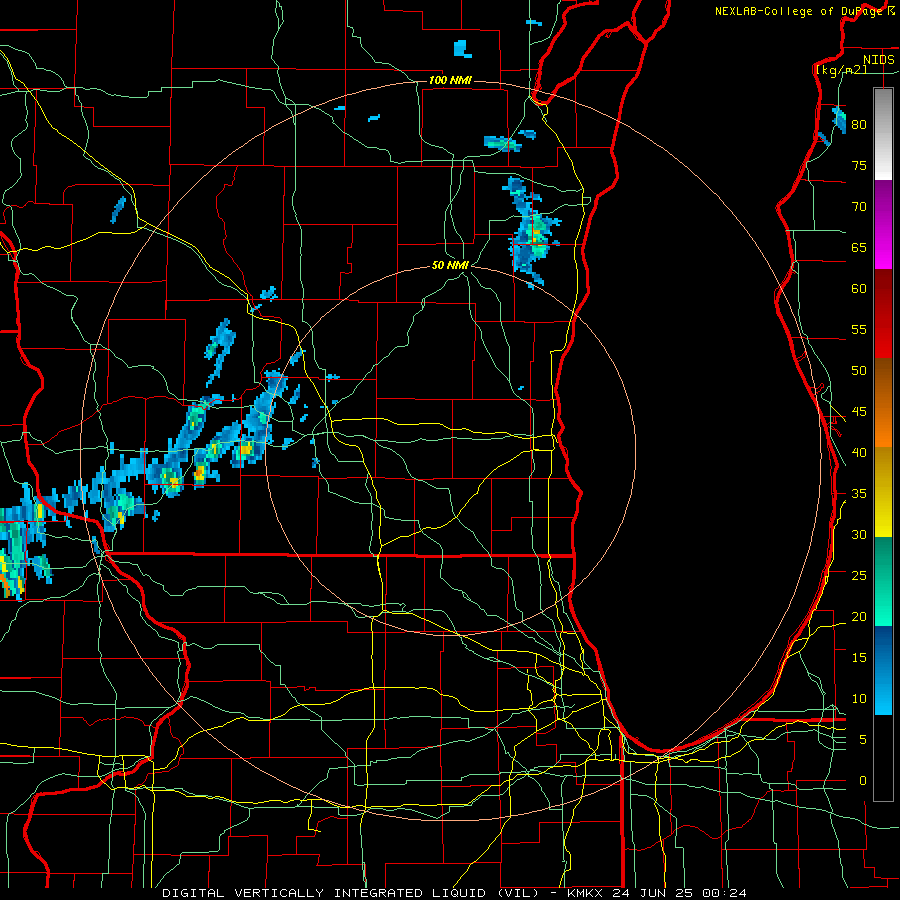Click the color scale value 65

coord(859,248)
